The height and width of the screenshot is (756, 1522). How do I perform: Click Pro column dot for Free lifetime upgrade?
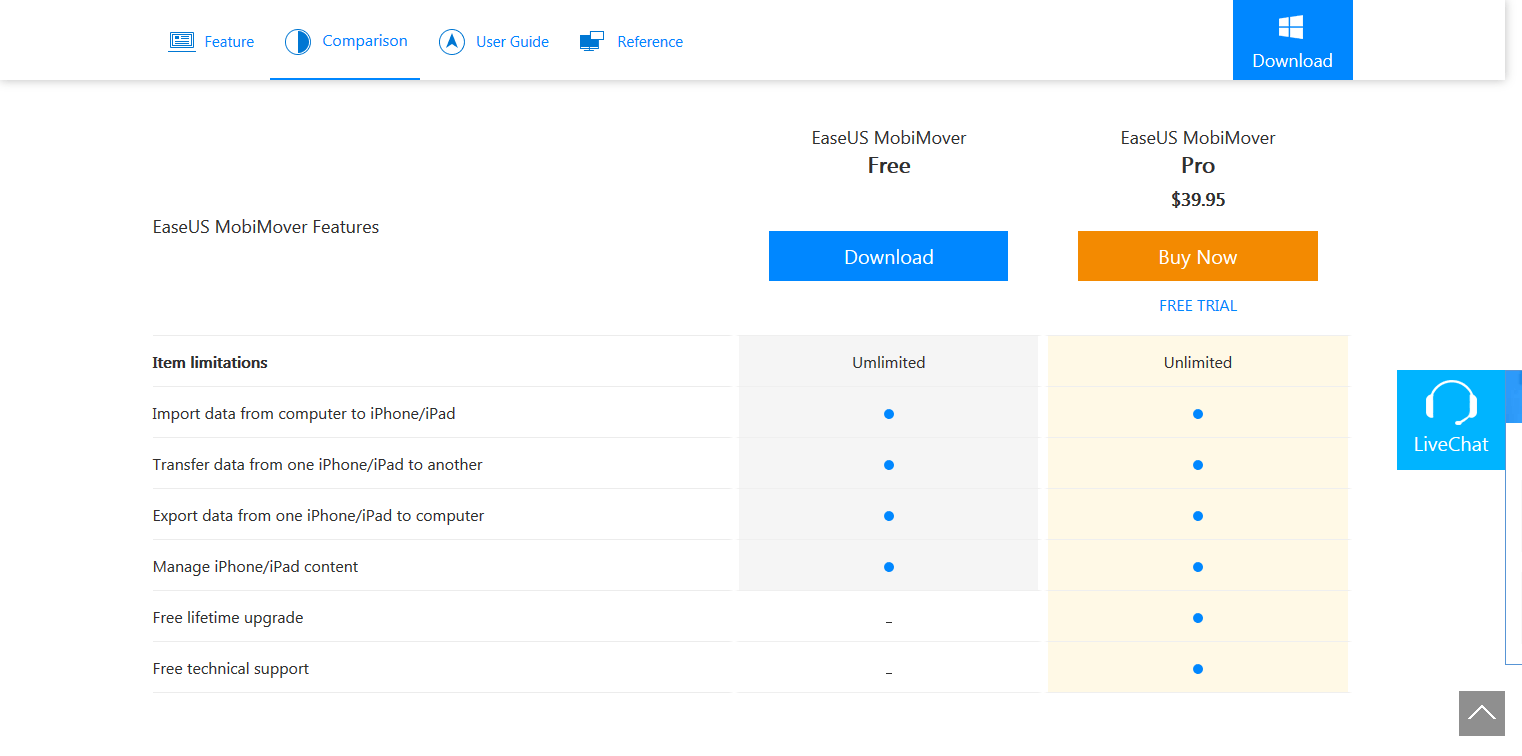point(1198,618)
